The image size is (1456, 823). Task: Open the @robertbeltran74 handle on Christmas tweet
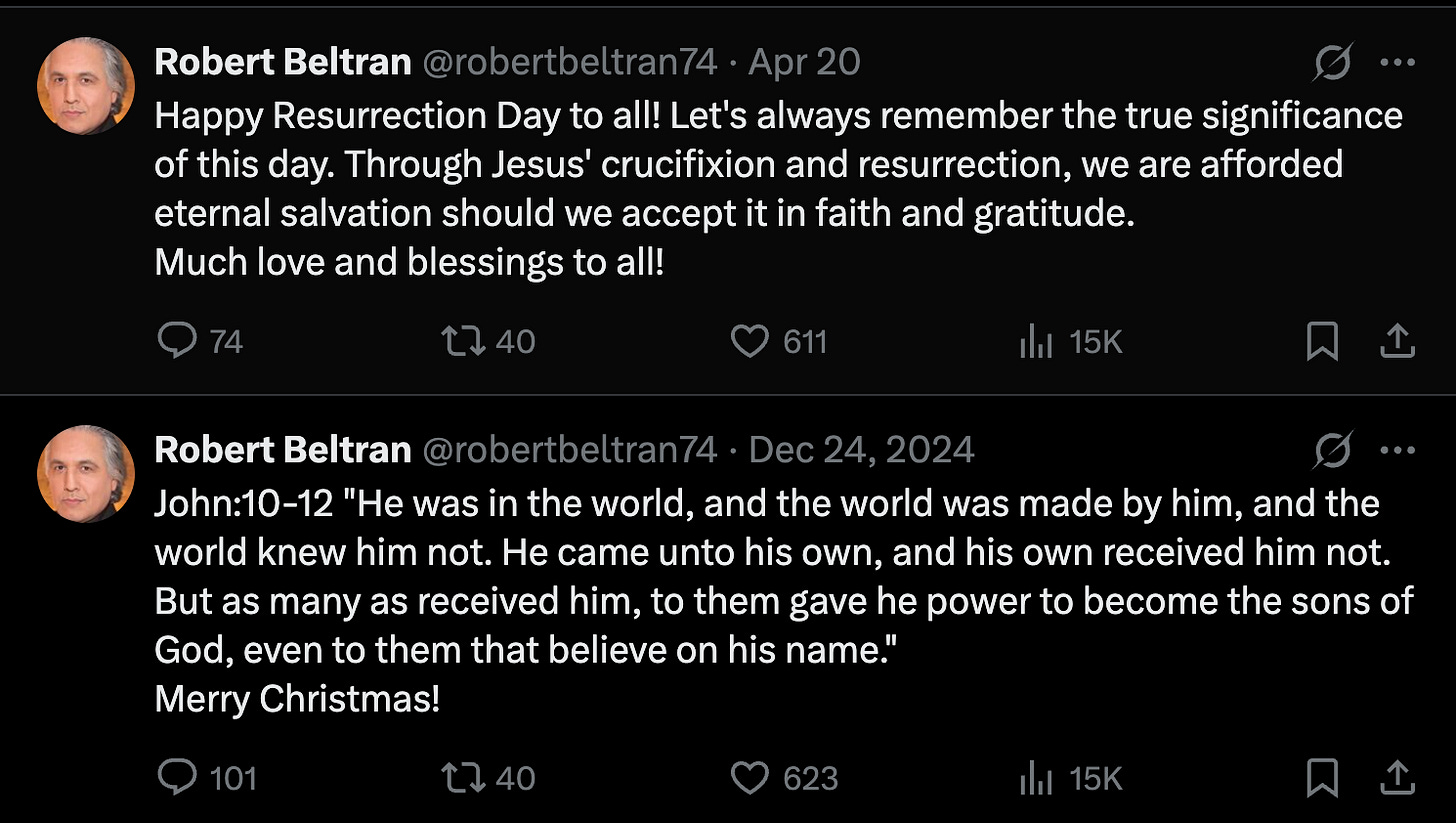570,450
